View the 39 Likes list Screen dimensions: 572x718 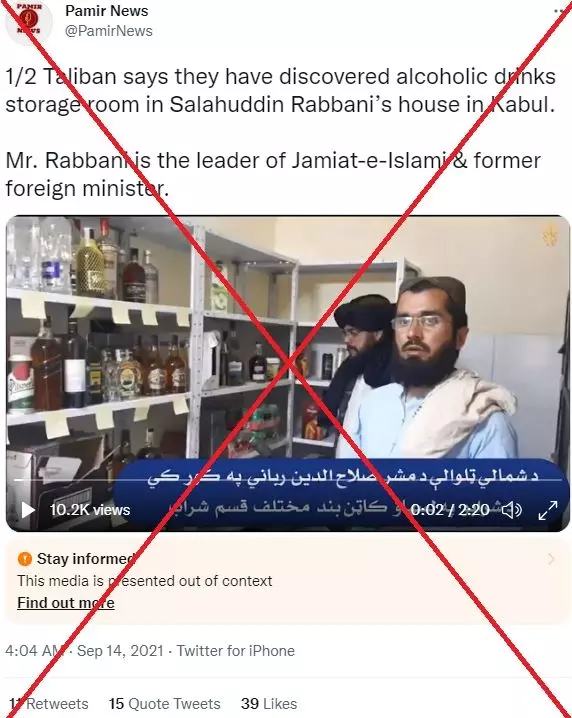coord(269,703)
